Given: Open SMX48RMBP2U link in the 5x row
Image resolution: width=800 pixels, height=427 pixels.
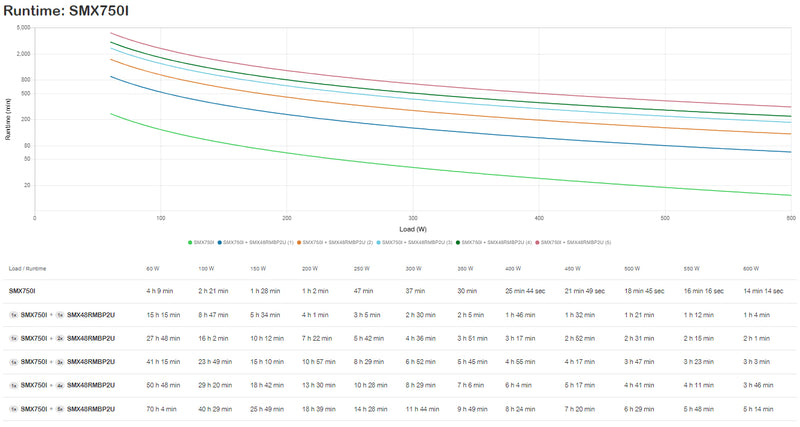Looking at the screenshot, I should pos(91,409).
